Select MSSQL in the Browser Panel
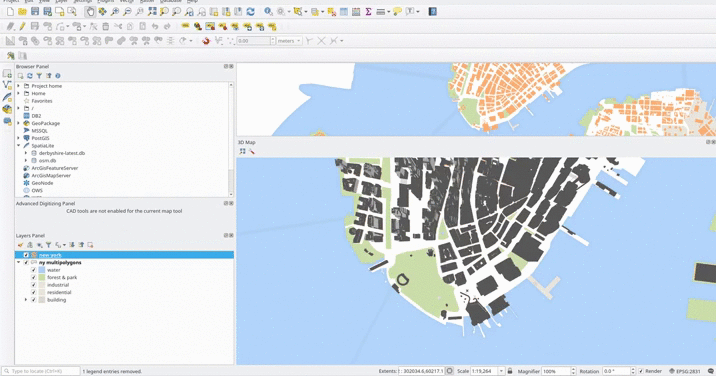The image size is (716, 376). click(x=39, y=131)
